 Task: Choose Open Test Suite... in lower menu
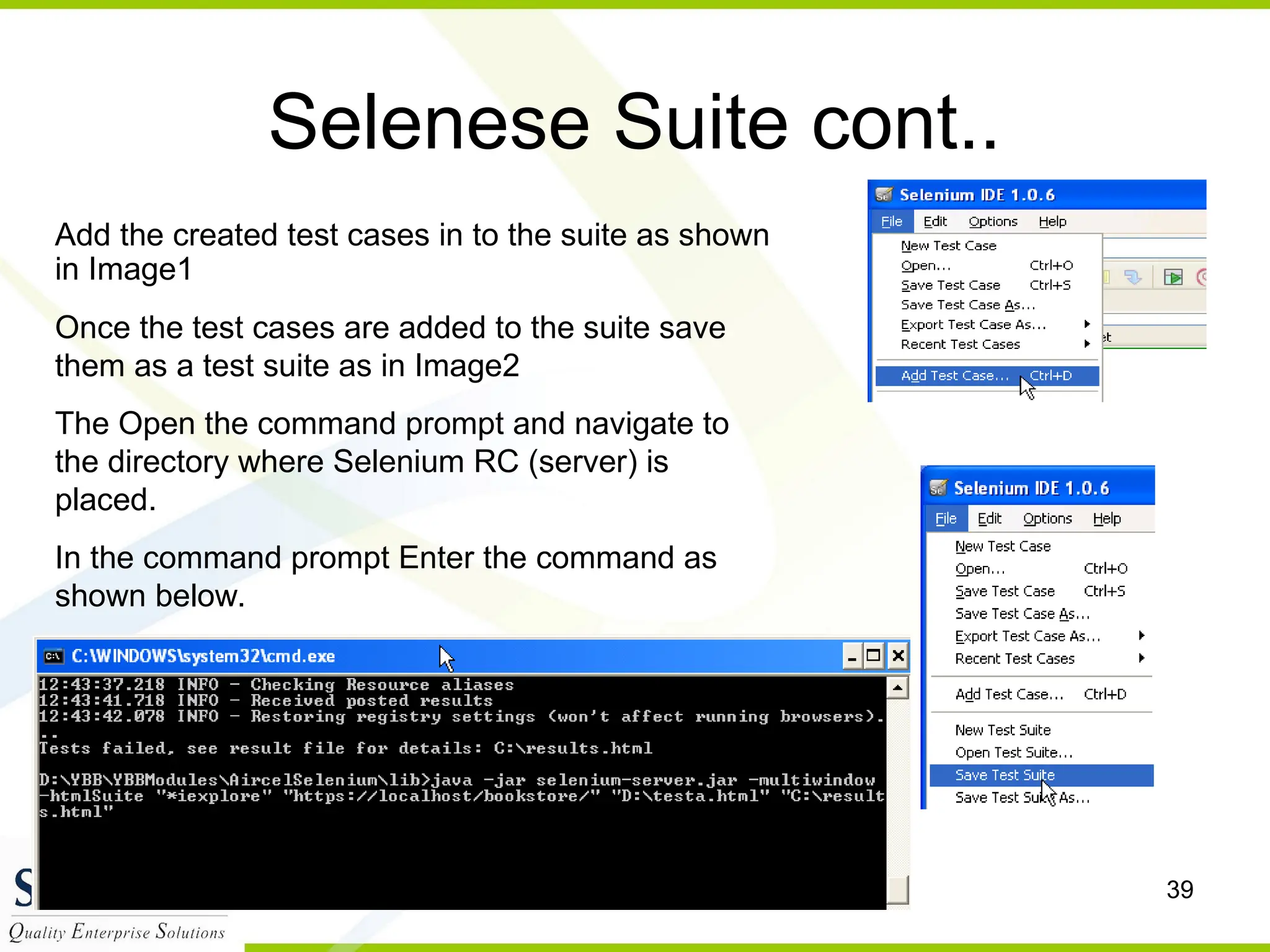(x=1042, y=752)
